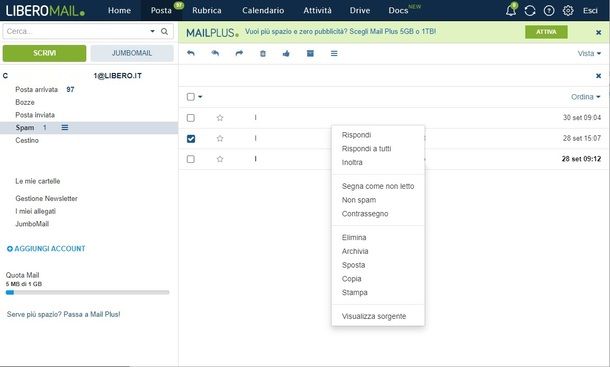Click the thumbs-up not spam icon
The width and height of the screenshot is (610, 367).
(286, 53)
